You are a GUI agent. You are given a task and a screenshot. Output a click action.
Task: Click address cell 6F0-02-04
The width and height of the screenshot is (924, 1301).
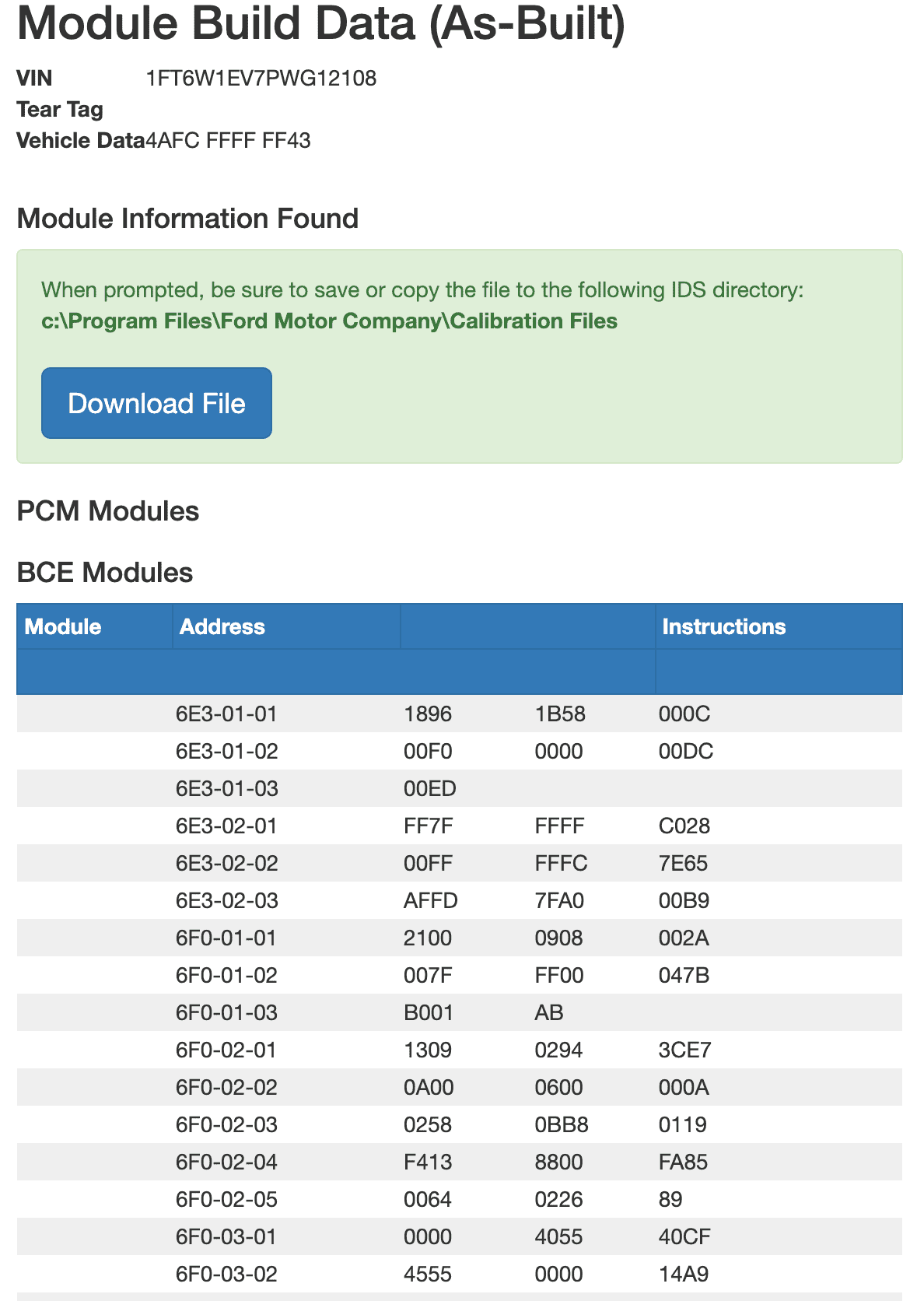tap(226, 1162)
